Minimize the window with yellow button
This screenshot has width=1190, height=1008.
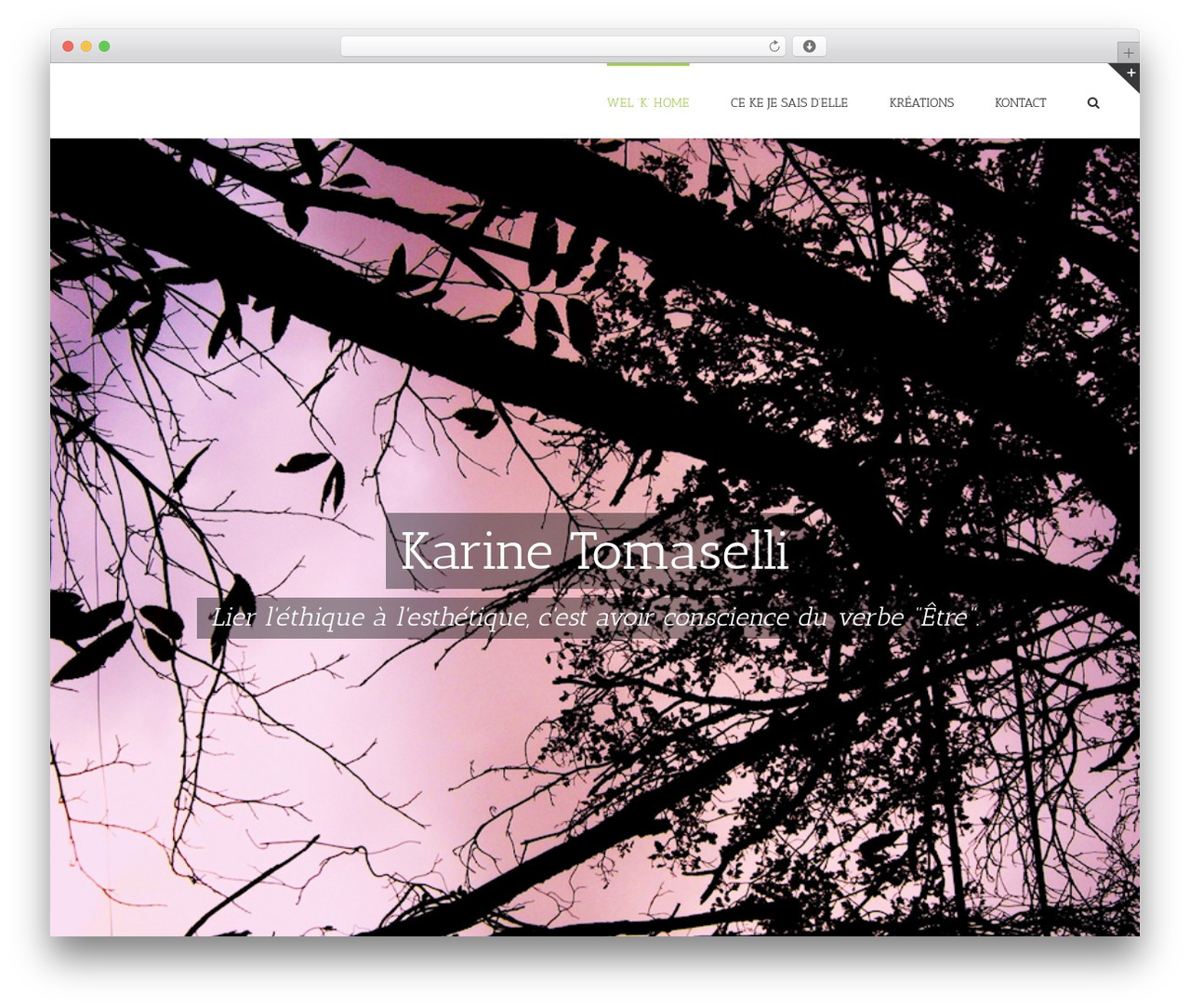pyautogui.click(x=86, y=46)
